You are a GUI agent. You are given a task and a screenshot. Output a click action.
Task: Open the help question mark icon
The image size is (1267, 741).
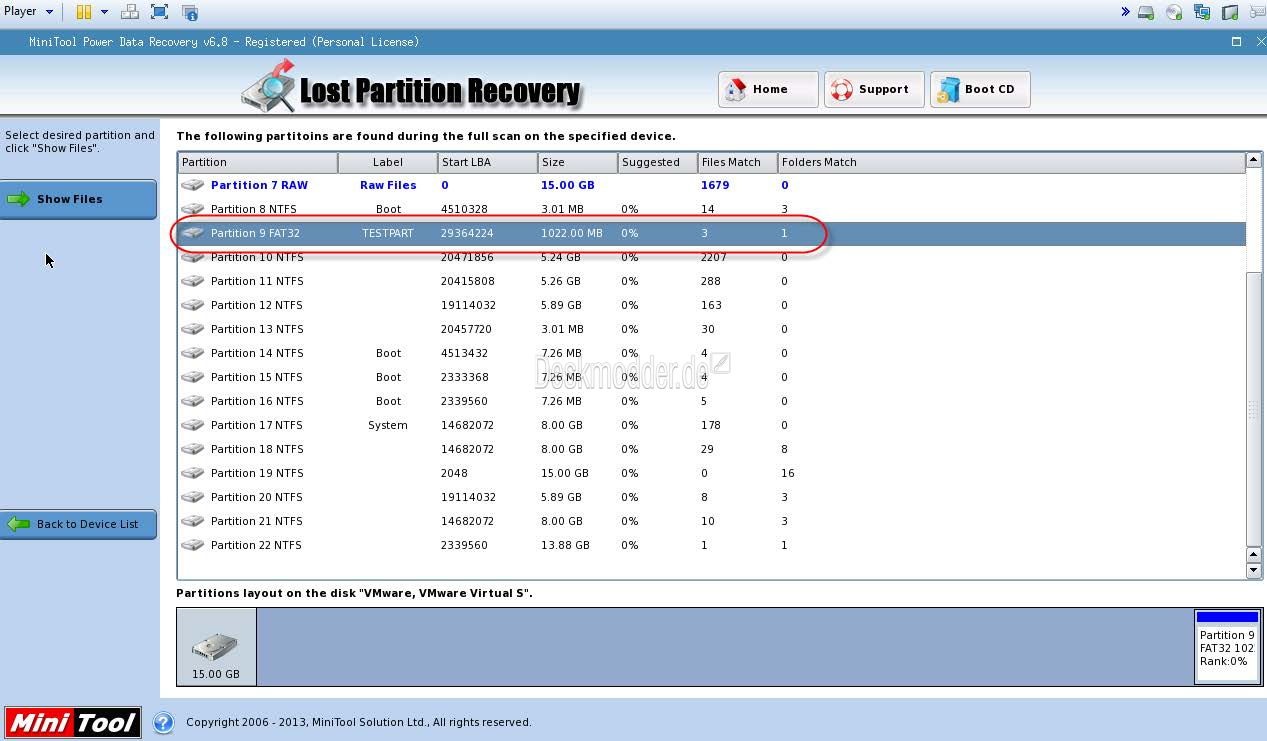point(163,722)
